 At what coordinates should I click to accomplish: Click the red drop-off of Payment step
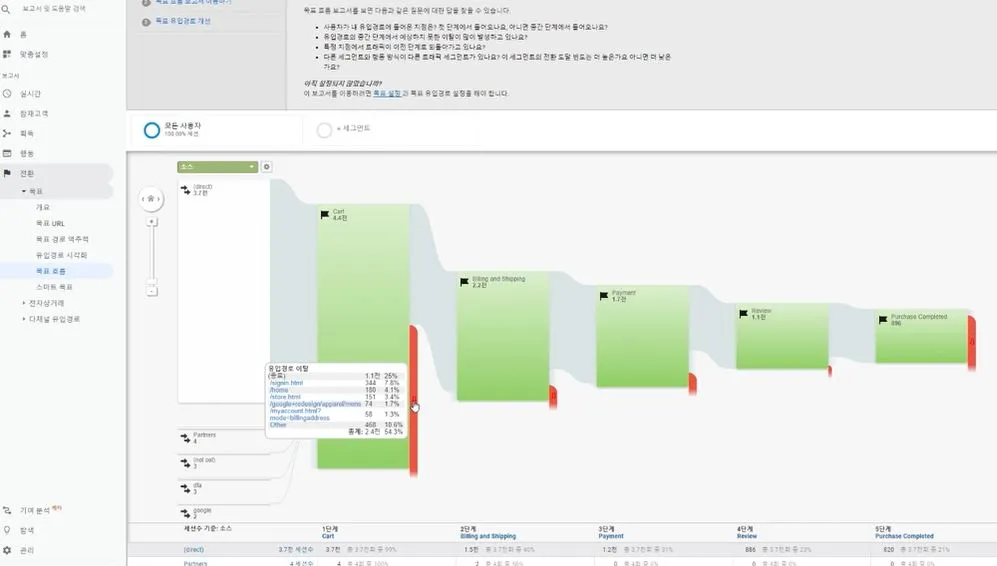click(692, 383)
